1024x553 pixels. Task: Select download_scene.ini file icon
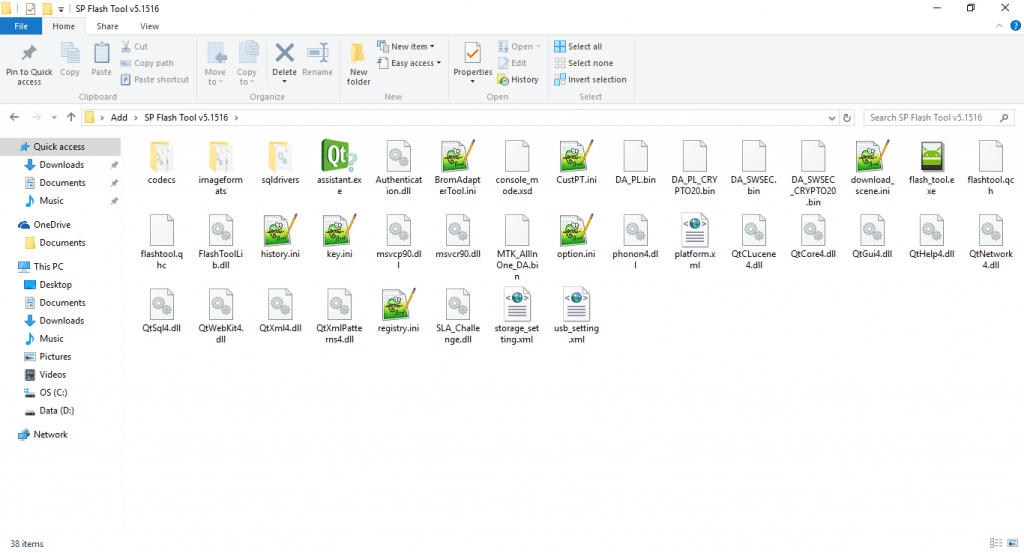tap(872, 157)
